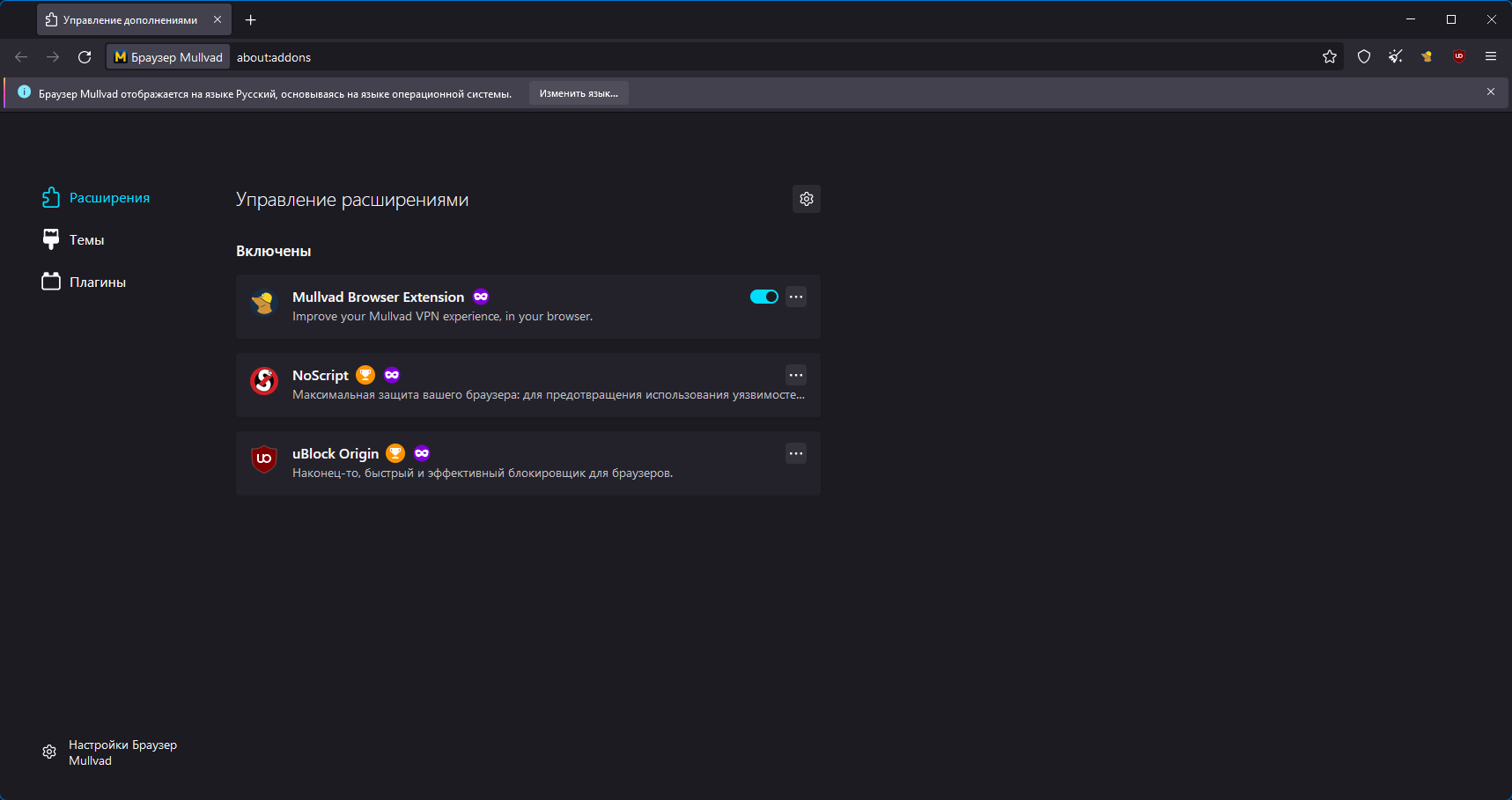1512x800 pixels.
Task: Disable the Mullvad Browser Extension toggle
Action: tap(764, 297)
